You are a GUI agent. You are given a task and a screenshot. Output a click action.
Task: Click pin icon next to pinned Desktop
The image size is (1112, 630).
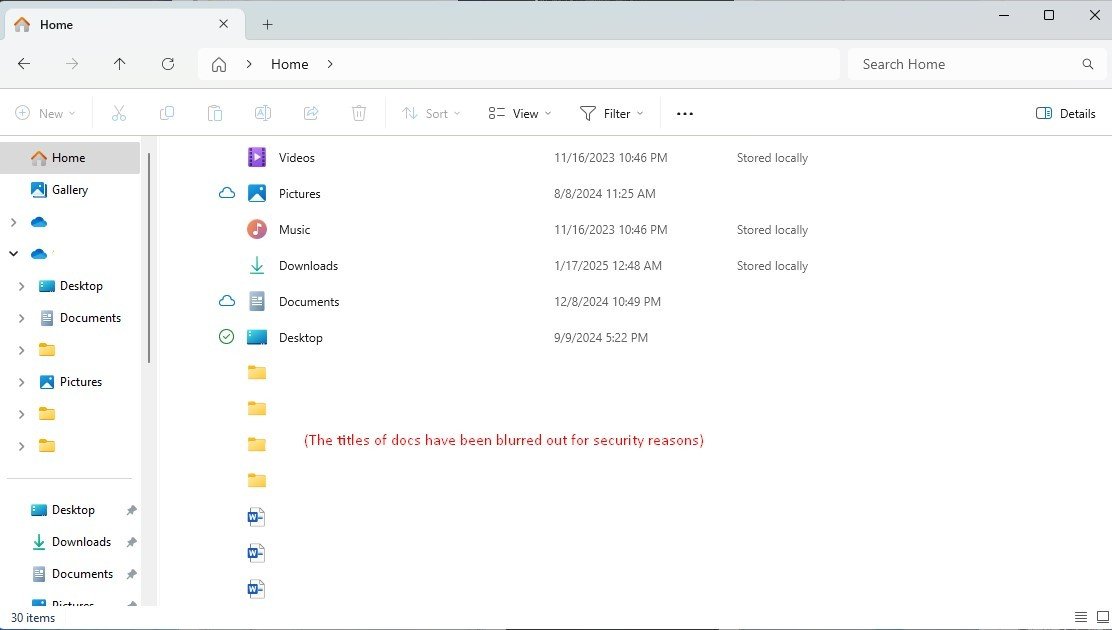(x=131, y=510)
